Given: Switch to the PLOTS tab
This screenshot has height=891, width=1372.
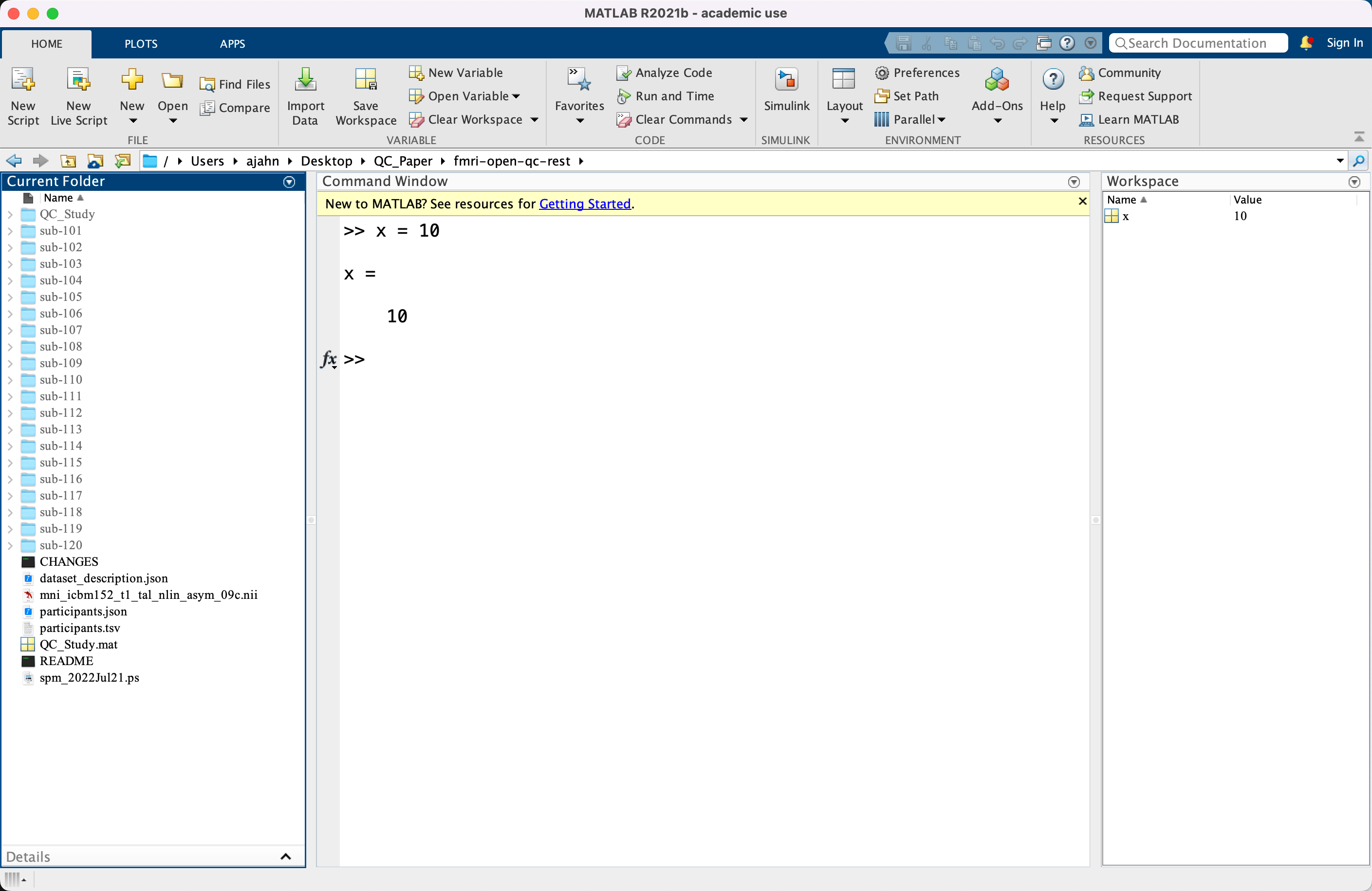Looking at the screenshot, I should coord(141,44).
